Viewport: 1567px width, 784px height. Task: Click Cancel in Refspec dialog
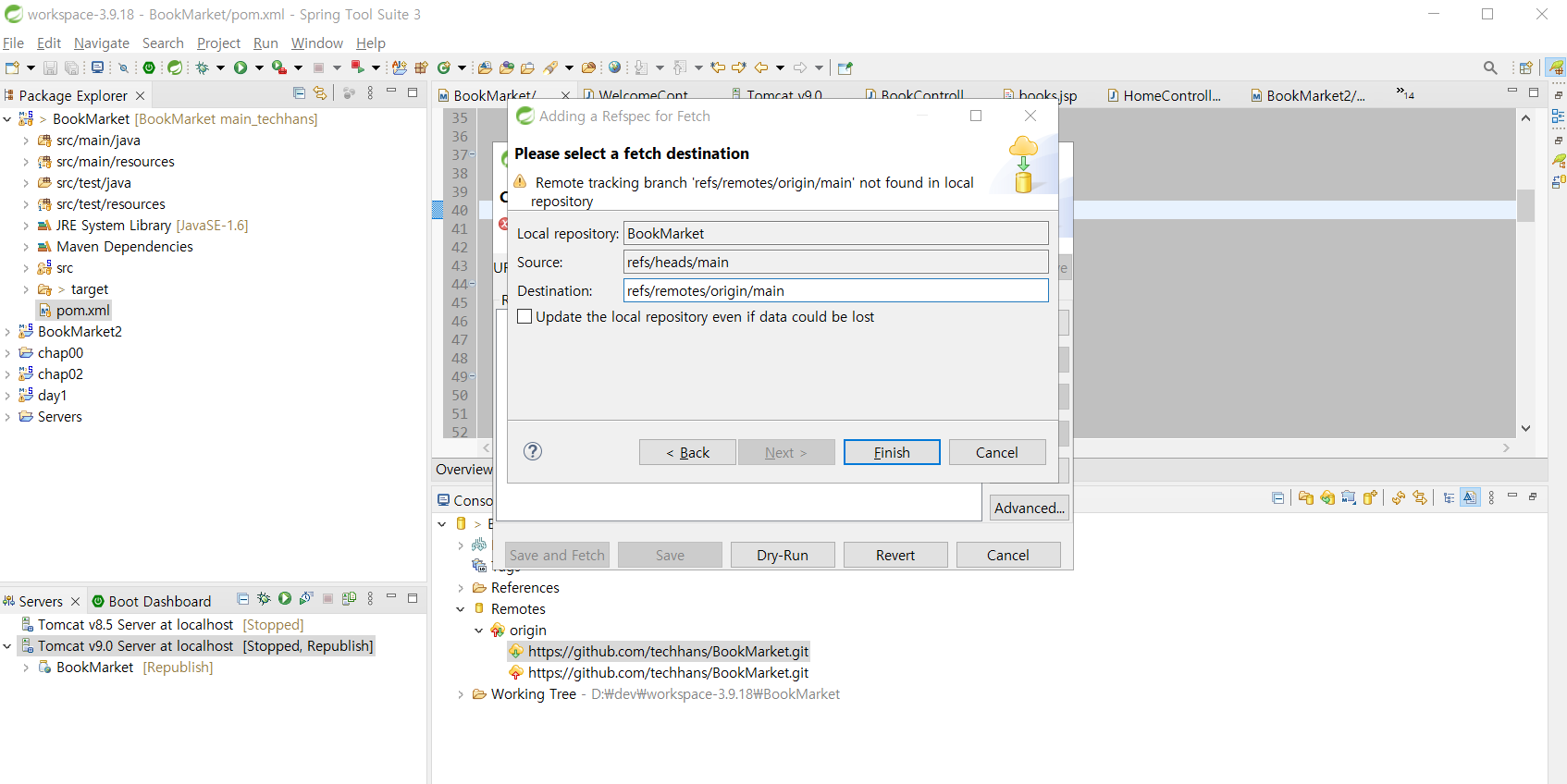[997, 452]
